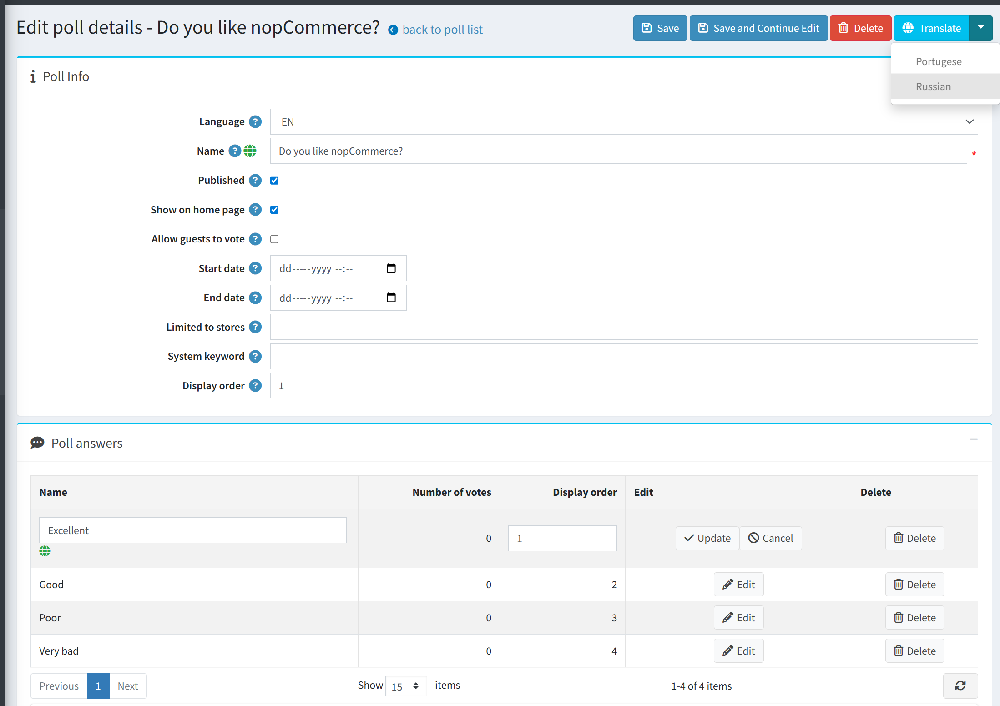The image size is (1000, 706).
Task: Toggle the Published checkbox
Action: click(x=274, y=180)
